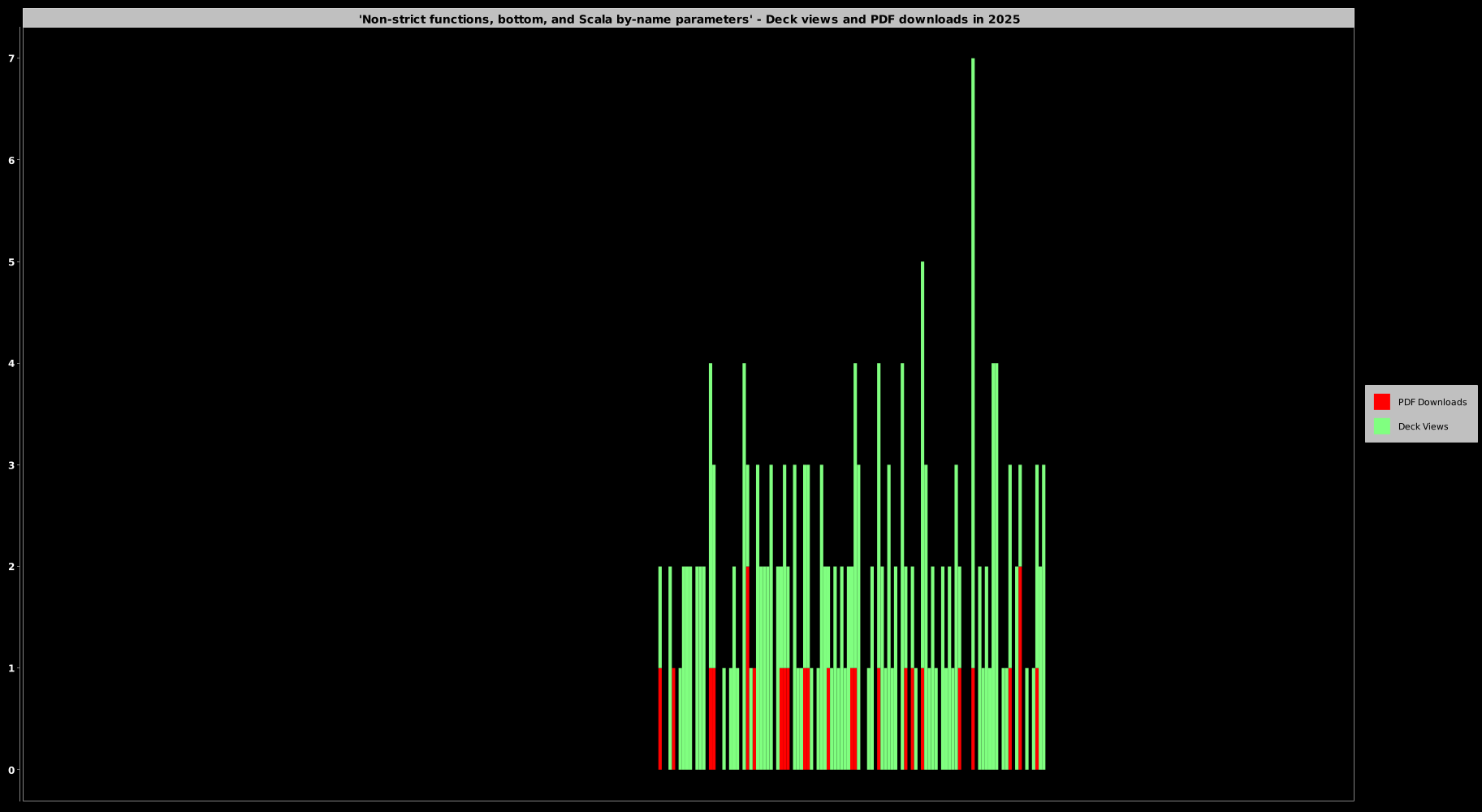Click the green Deck Views legend swatch

pos(1381,426)
